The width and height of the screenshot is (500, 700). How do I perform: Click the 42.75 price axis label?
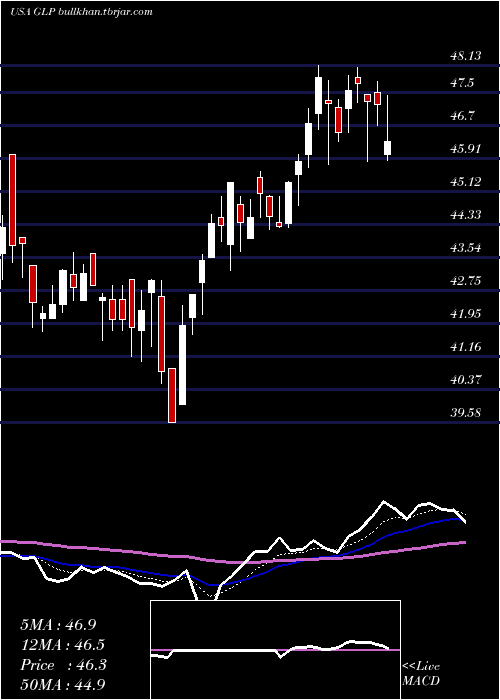click(x=466, y=281)
